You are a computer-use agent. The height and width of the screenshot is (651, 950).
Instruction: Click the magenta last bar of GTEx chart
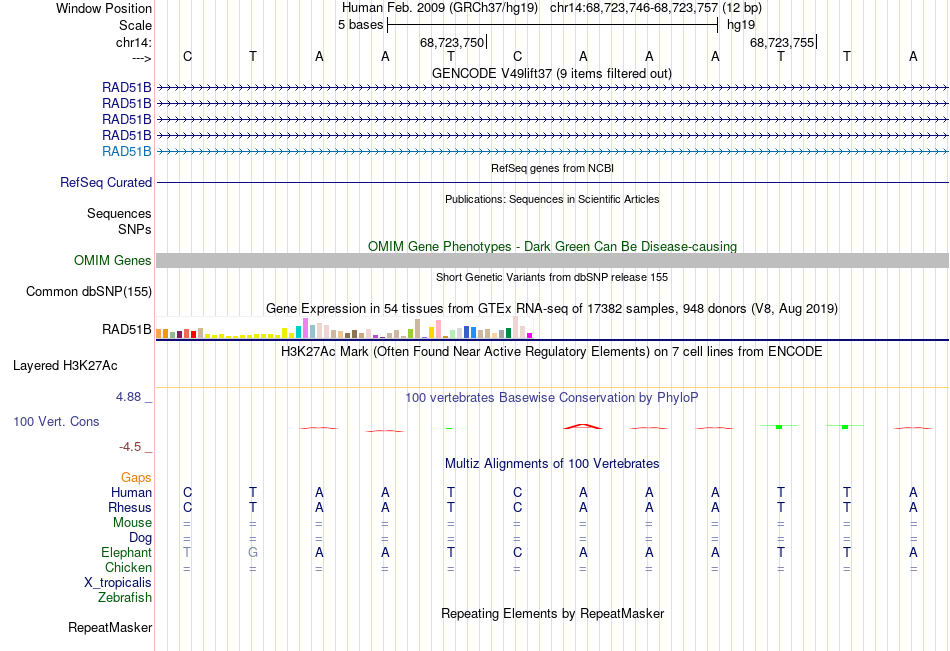tap(529, 335)
